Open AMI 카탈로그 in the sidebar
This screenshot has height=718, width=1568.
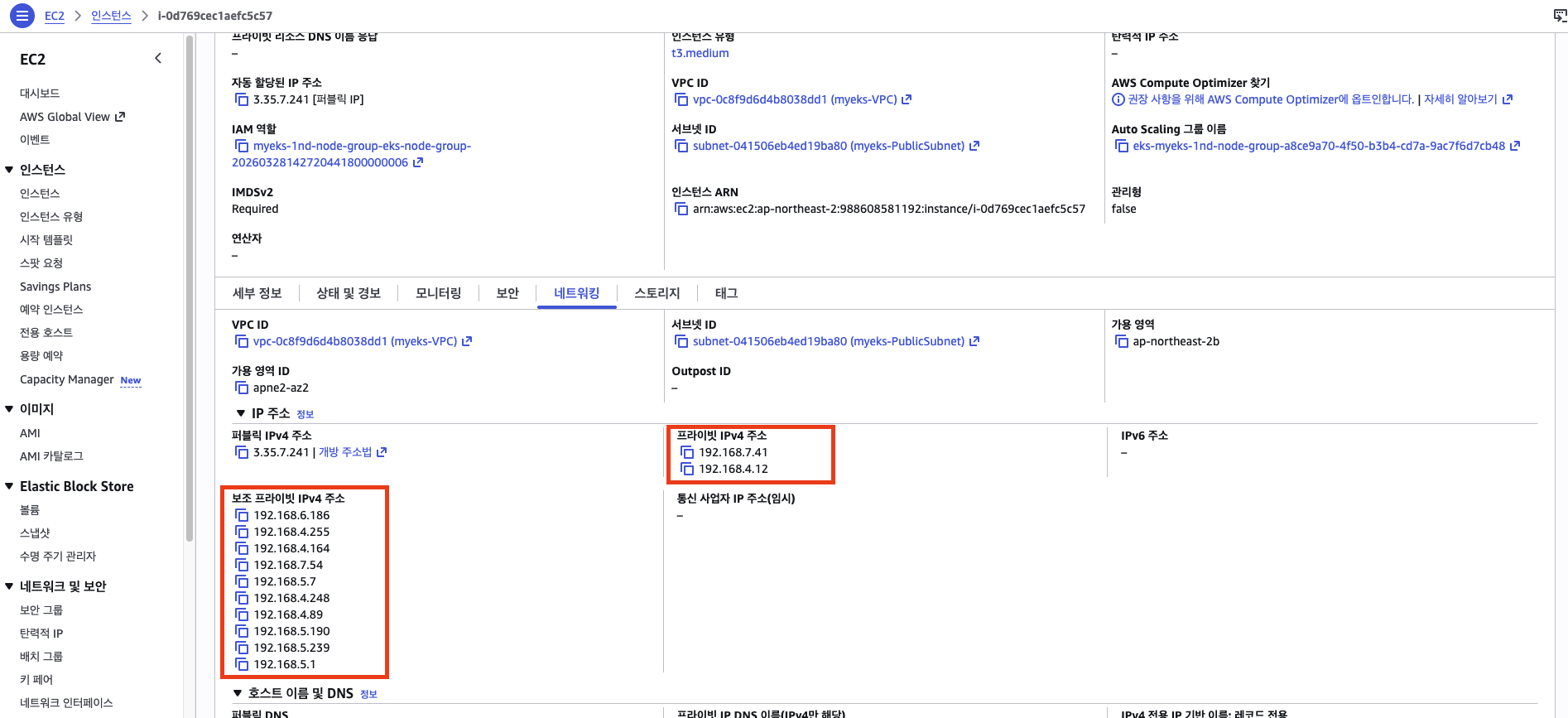(51, 456)
